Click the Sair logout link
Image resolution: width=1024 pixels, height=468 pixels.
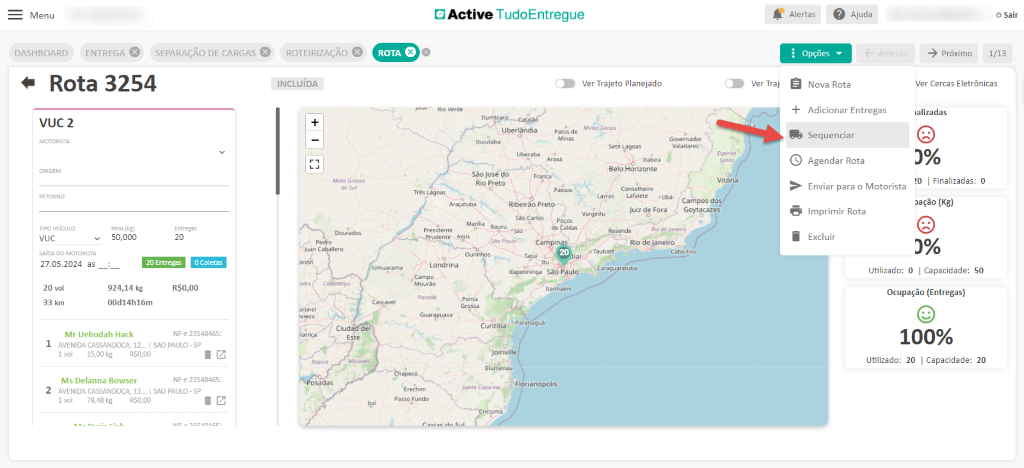click(1006, 14)
